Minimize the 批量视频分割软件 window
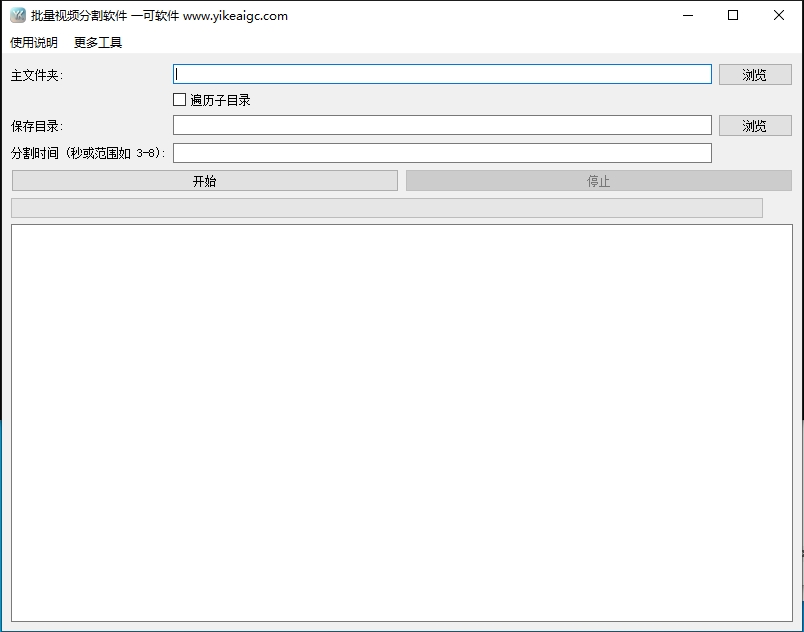804x632 pixels. (688, 15)
